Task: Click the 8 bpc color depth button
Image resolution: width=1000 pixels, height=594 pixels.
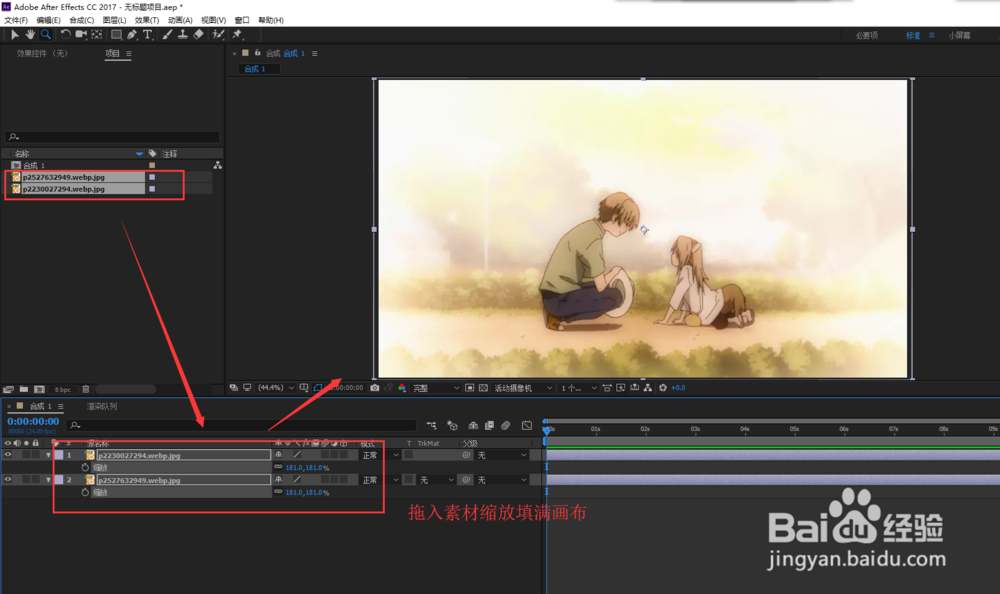Action: [x=62, y=389]
